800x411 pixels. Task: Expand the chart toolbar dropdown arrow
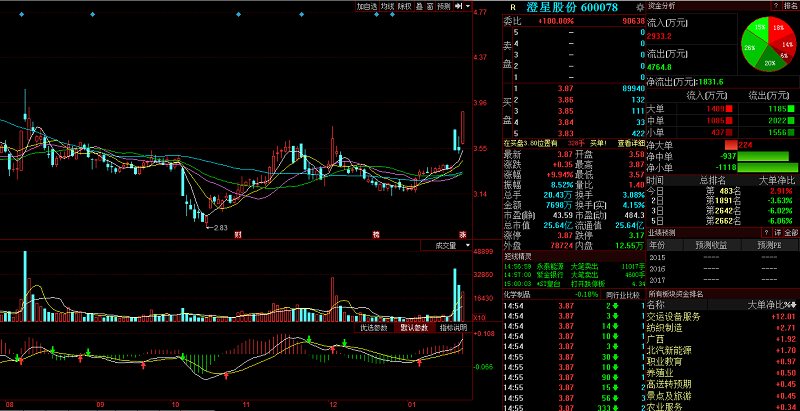pos(467,6)
